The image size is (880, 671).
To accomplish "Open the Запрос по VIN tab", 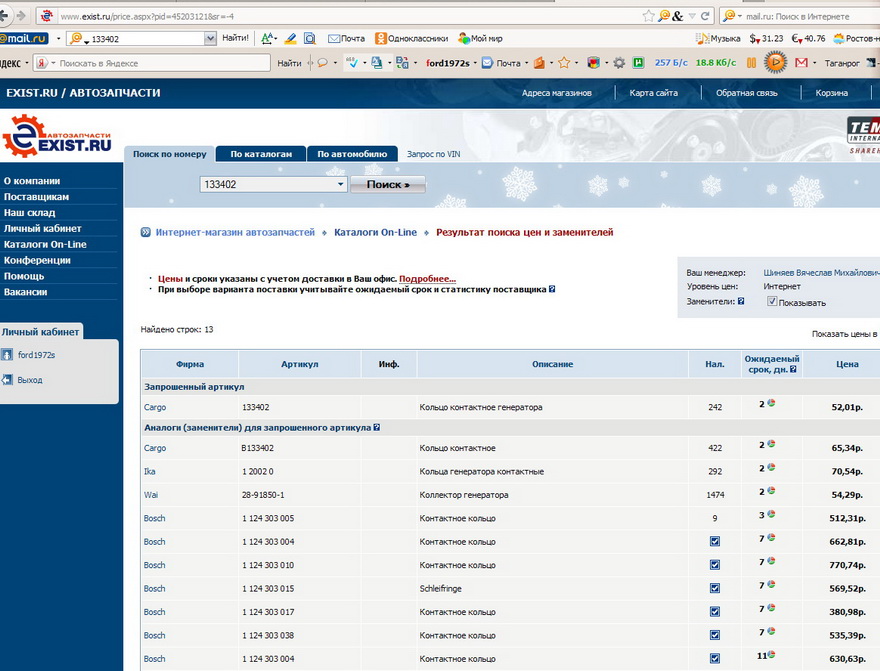I will [433, 154].
